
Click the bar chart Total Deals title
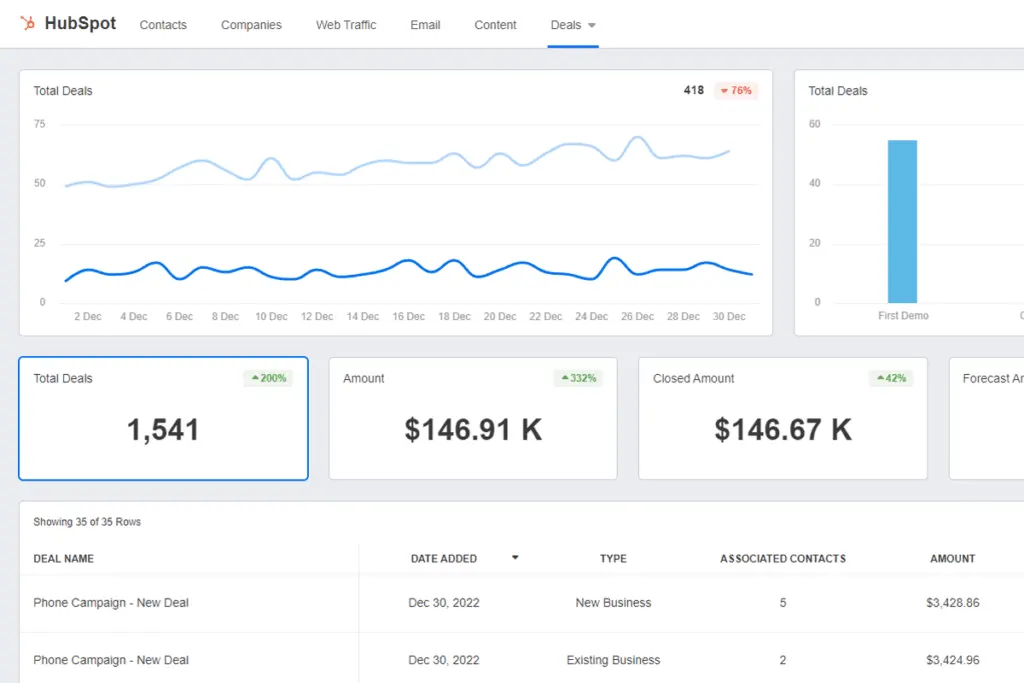pos(838,91)
